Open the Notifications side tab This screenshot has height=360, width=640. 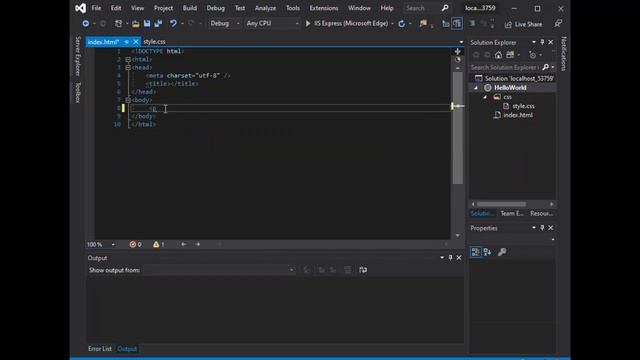click(563, 53)
